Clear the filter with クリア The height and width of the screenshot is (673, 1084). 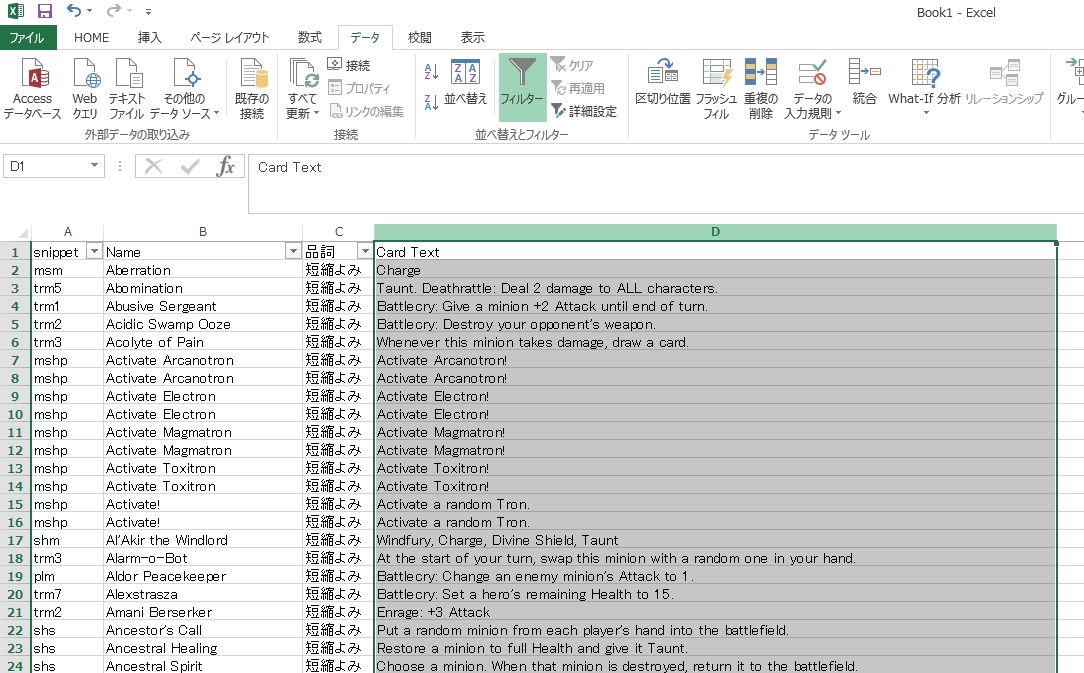pyautogui.click(x=572, y=65)
